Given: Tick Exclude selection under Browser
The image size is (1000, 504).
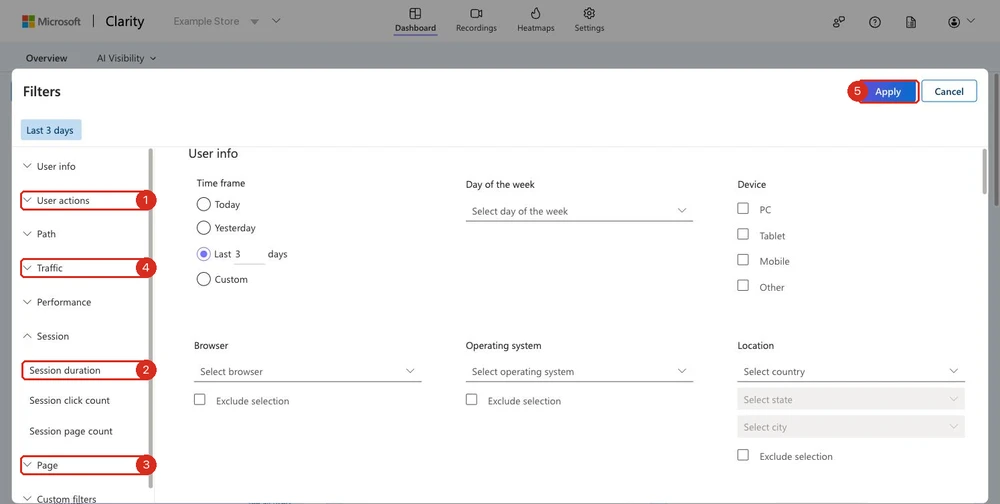Looking at the screenshot, I should [200, 400].
